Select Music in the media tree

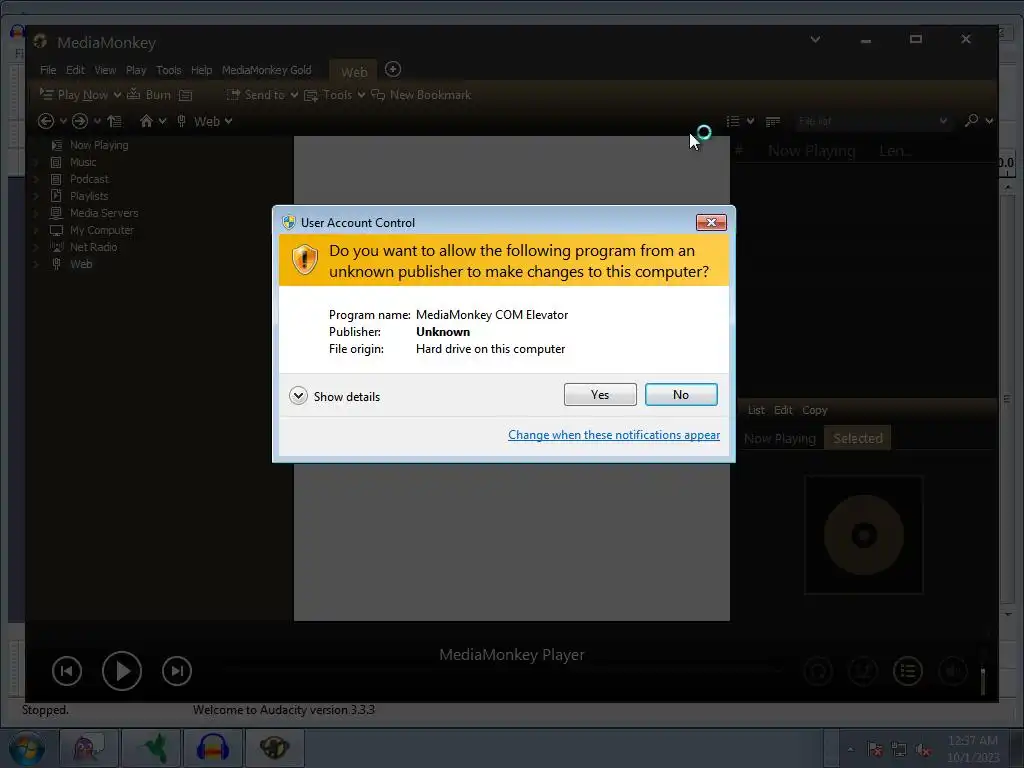click(x=83, y=162)
